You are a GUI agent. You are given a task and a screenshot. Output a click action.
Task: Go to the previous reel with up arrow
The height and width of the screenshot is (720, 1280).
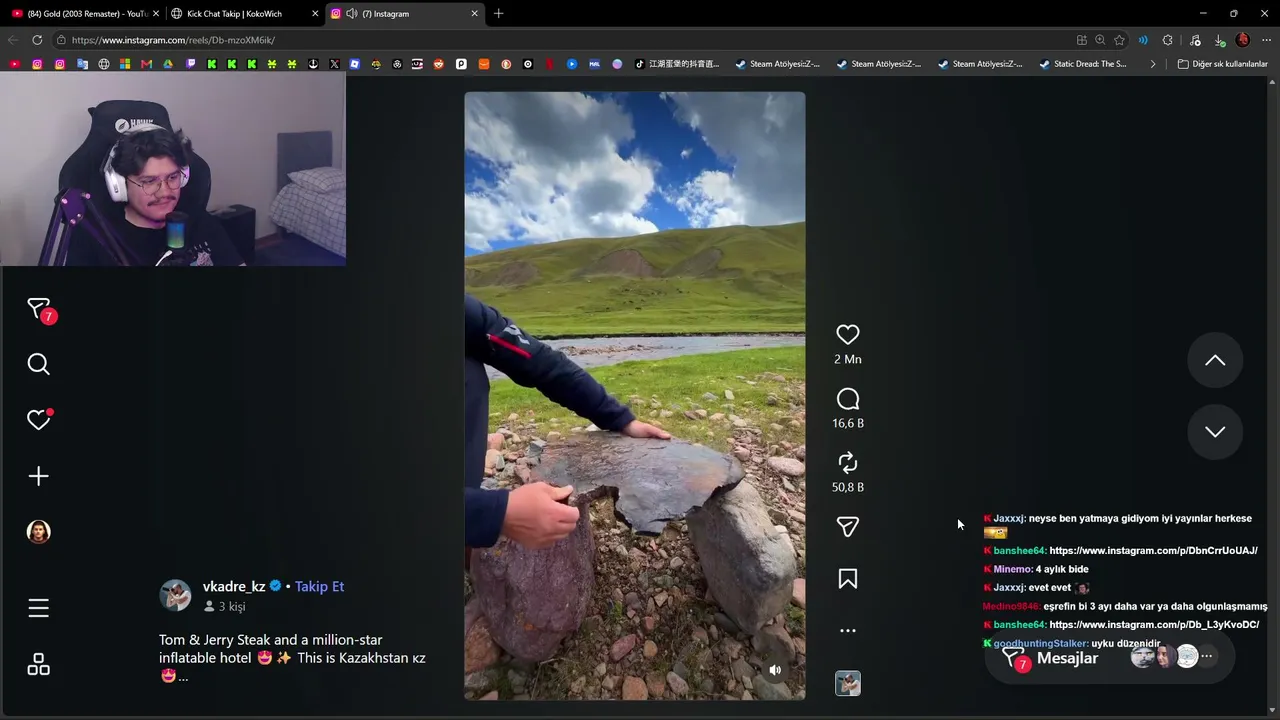[1215, 360]
